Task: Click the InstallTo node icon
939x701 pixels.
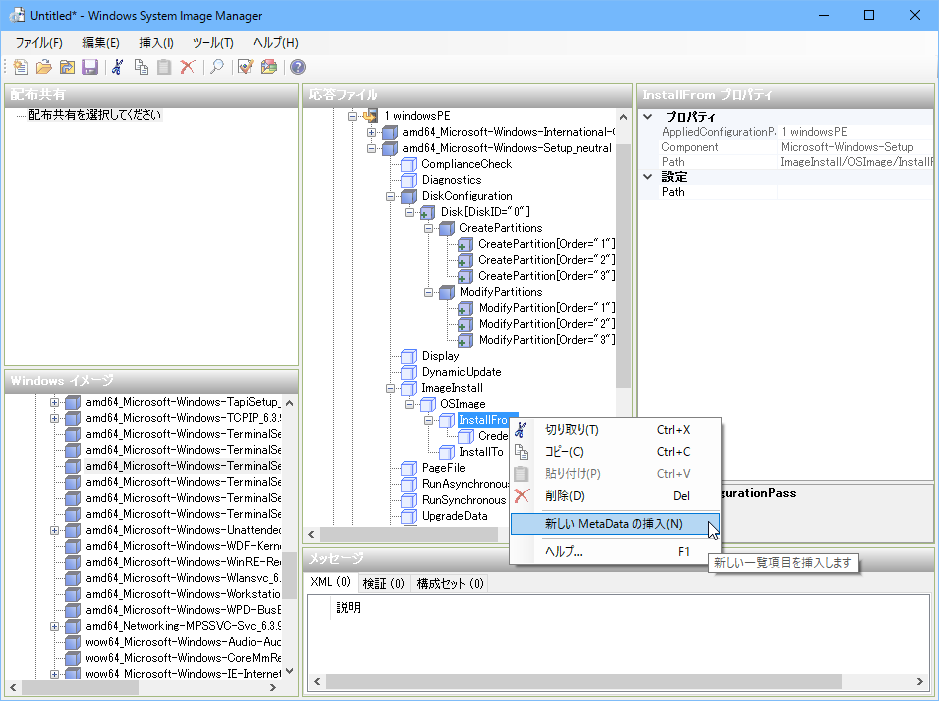Action: pos(447,452)
